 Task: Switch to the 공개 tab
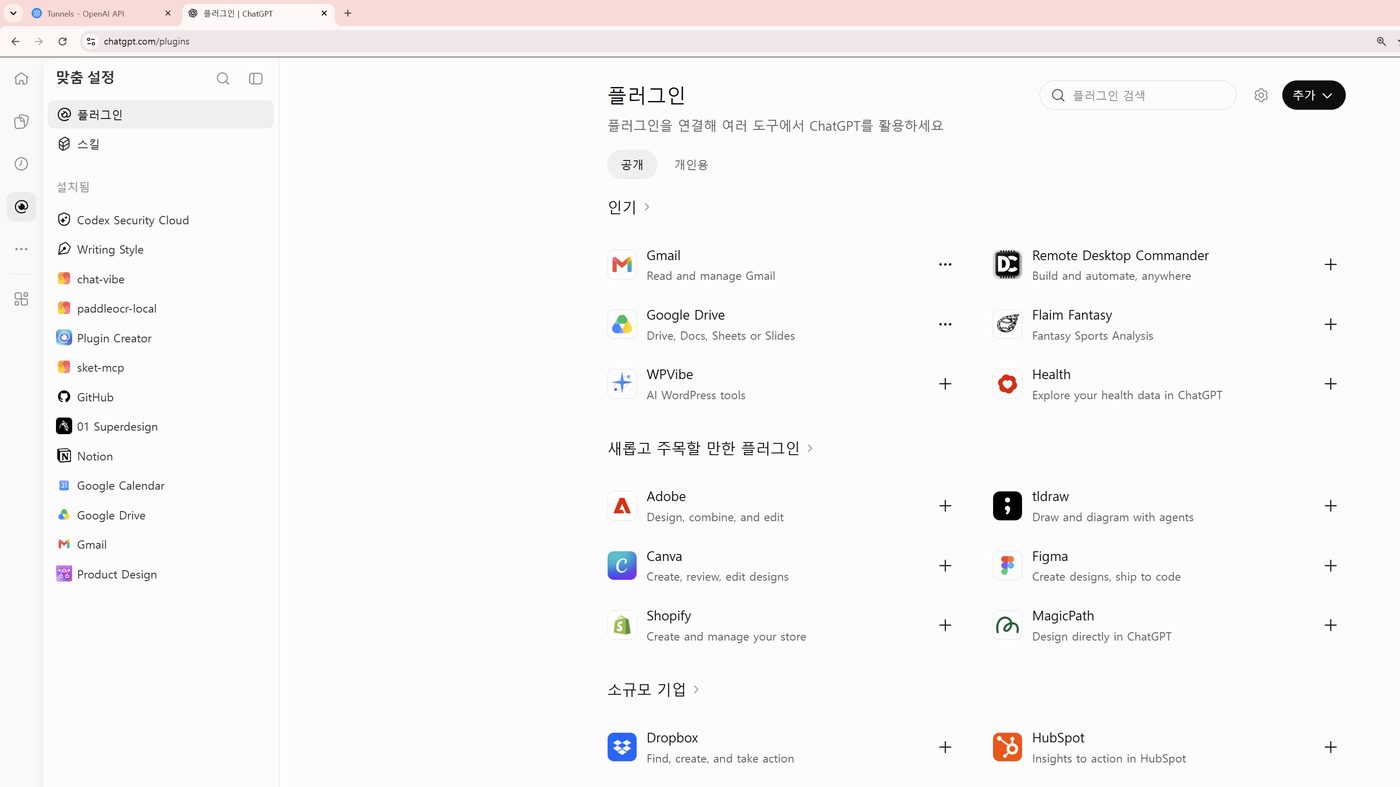tap(632, 164)
